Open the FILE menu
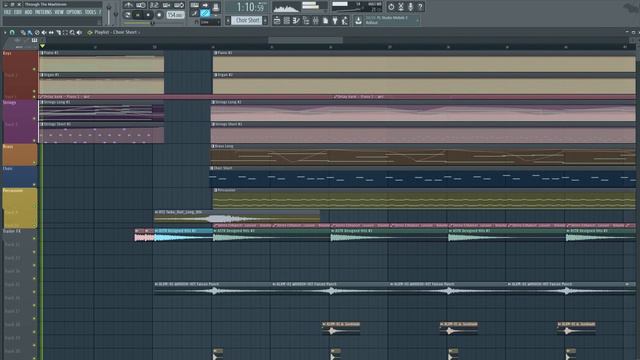Viewport: 640px width, 360px height. point(7,12)
